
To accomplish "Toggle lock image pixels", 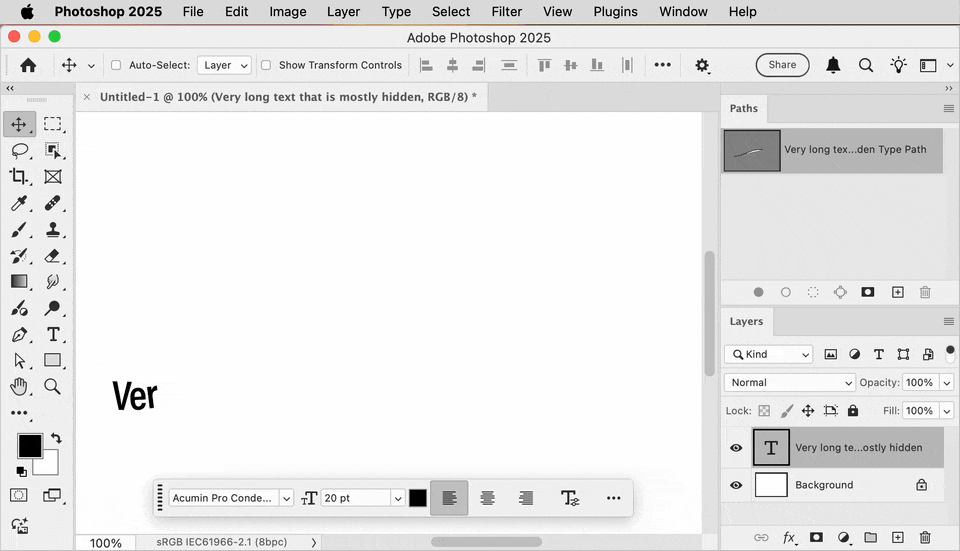I will pos(787,411).
